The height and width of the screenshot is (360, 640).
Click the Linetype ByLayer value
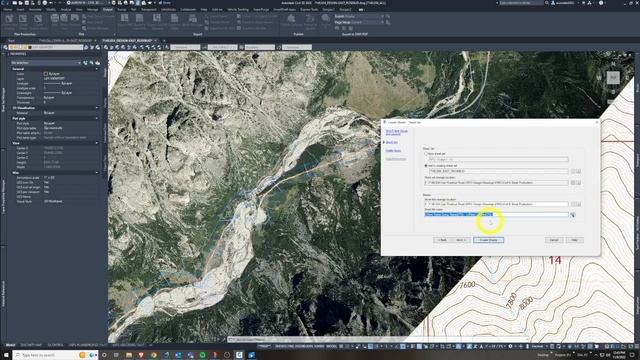57,83
